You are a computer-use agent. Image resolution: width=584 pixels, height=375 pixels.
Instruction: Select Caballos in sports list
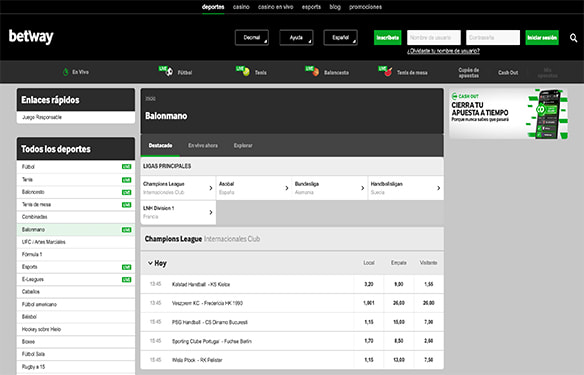click(x=76, y=292)
